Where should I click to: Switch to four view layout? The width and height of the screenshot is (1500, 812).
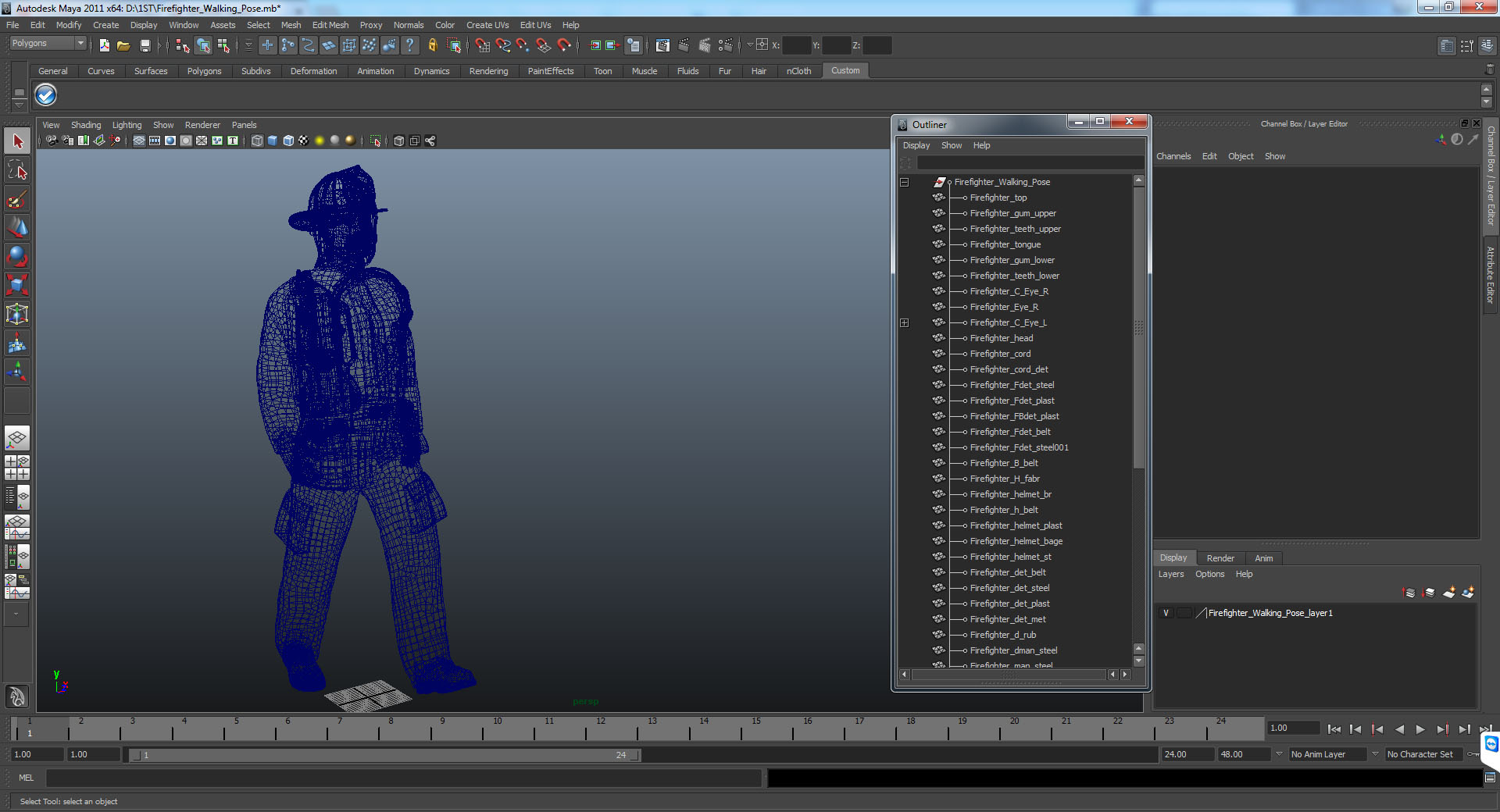click(17, 468)
